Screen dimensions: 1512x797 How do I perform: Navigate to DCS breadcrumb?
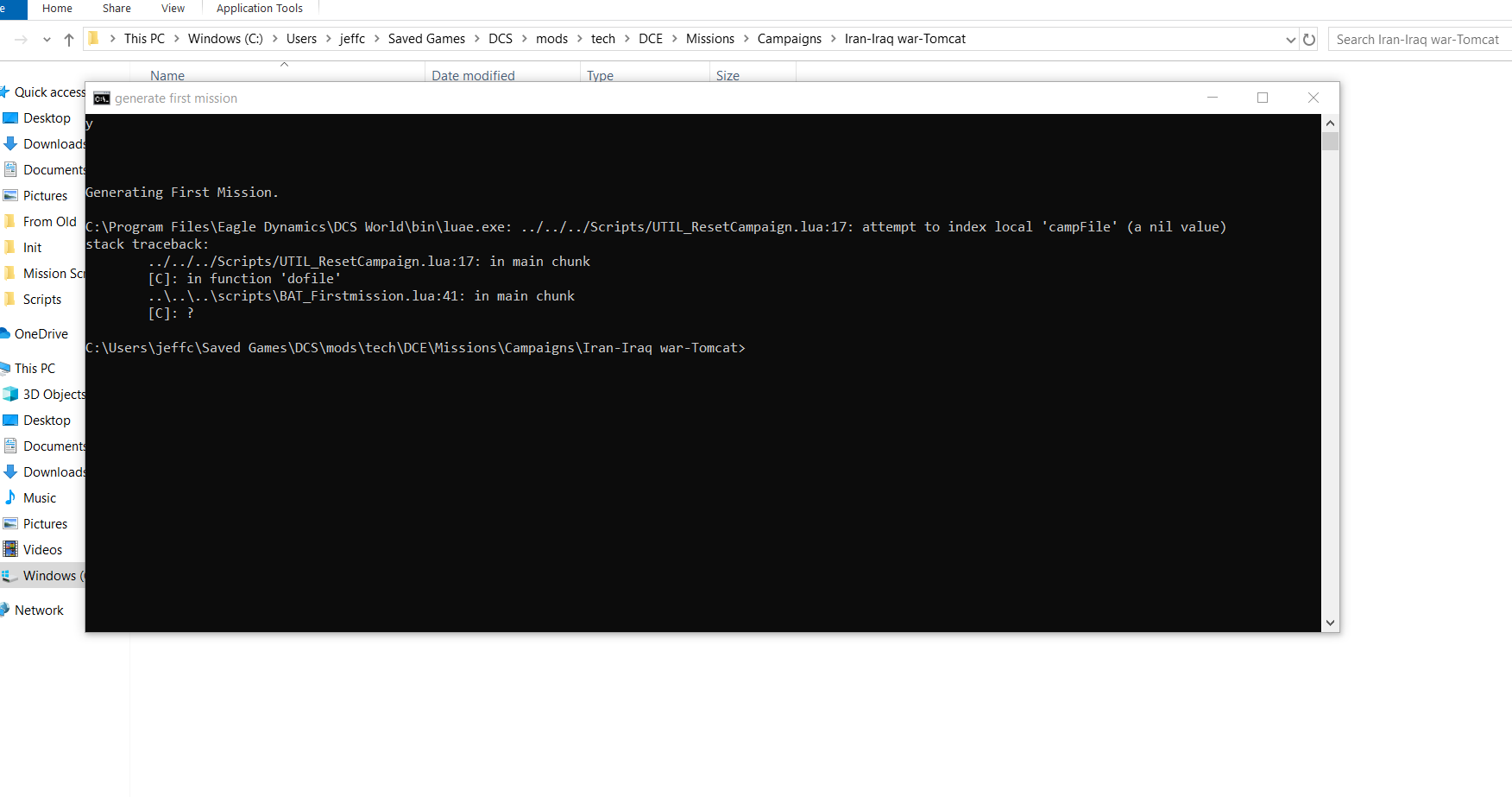tap(501, 39)
